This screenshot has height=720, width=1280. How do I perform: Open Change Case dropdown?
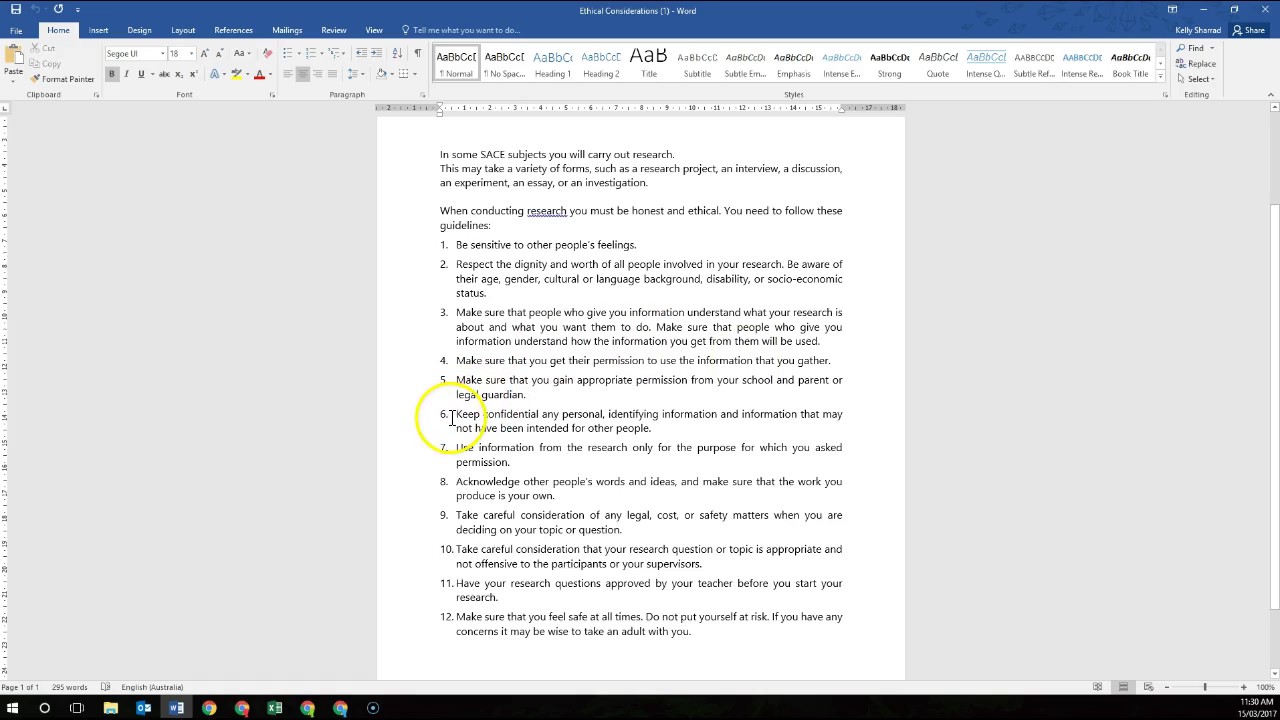click(x=242, y=53)
